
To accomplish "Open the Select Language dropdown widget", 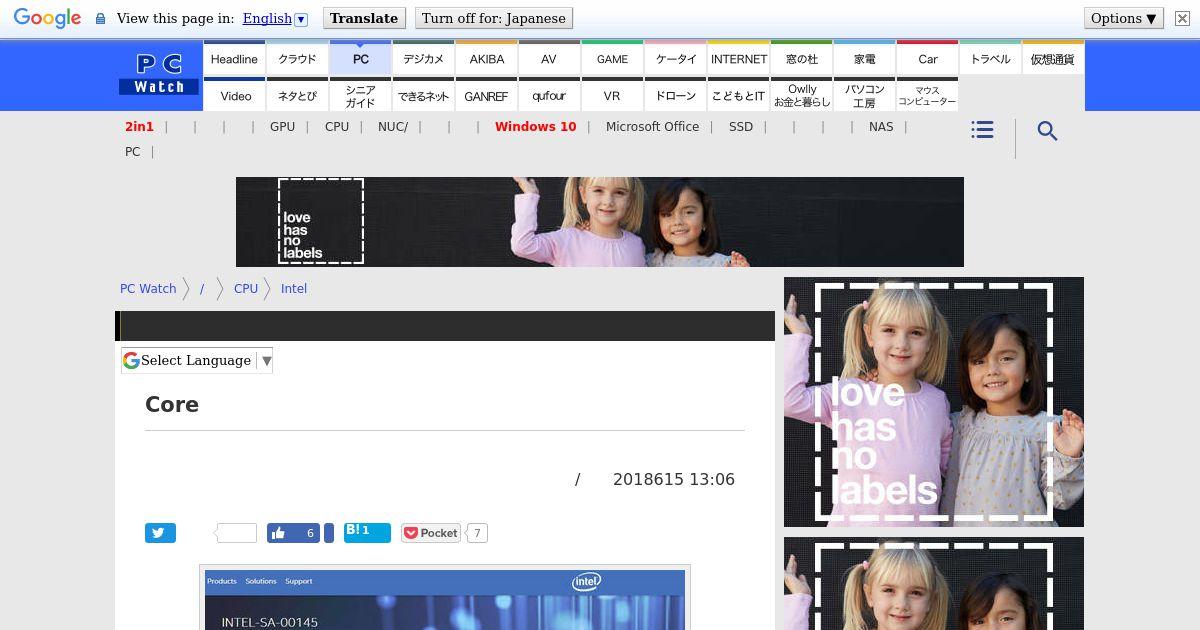I will [x=197, y=360].
